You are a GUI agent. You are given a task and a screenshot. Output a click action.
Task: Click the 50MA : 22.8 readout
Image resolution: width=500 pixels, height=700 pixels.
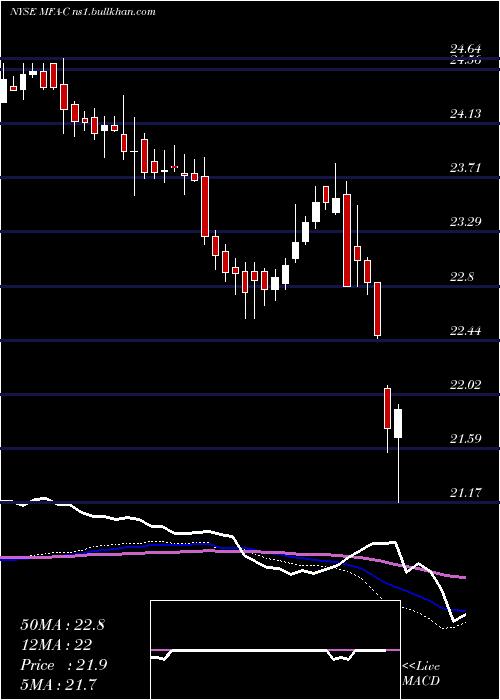click(62, 625)
